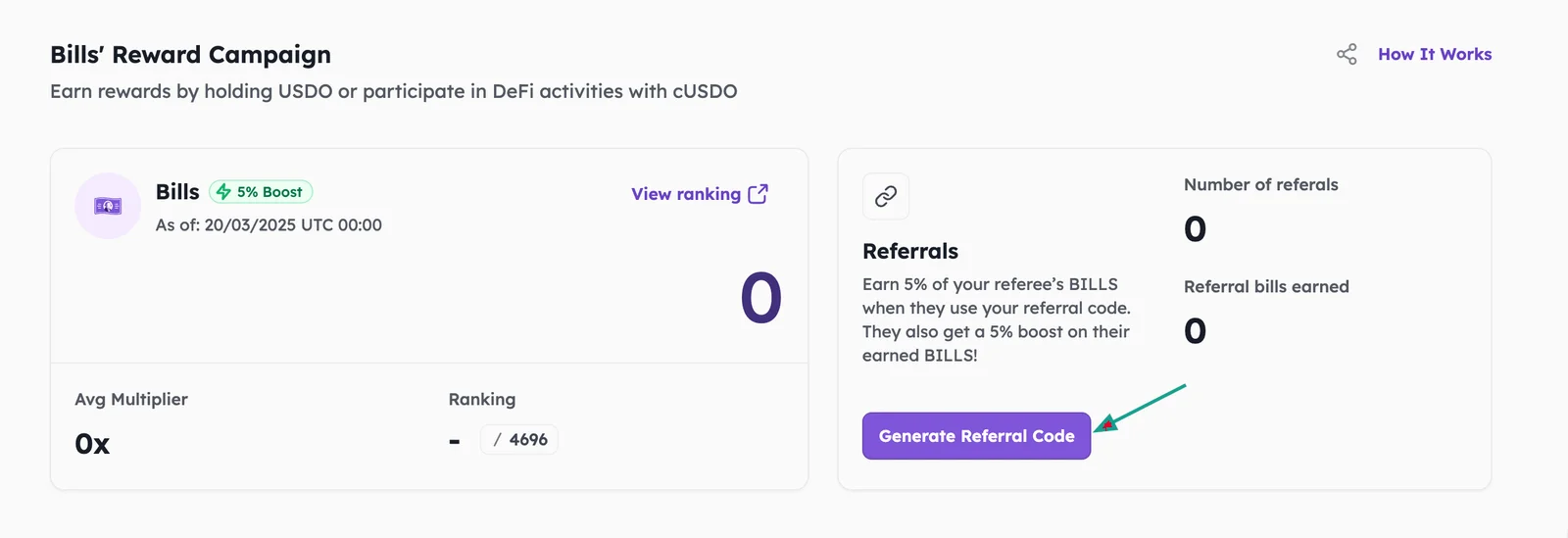Click the chain link icon above Referrals

(x=886, y=197)
